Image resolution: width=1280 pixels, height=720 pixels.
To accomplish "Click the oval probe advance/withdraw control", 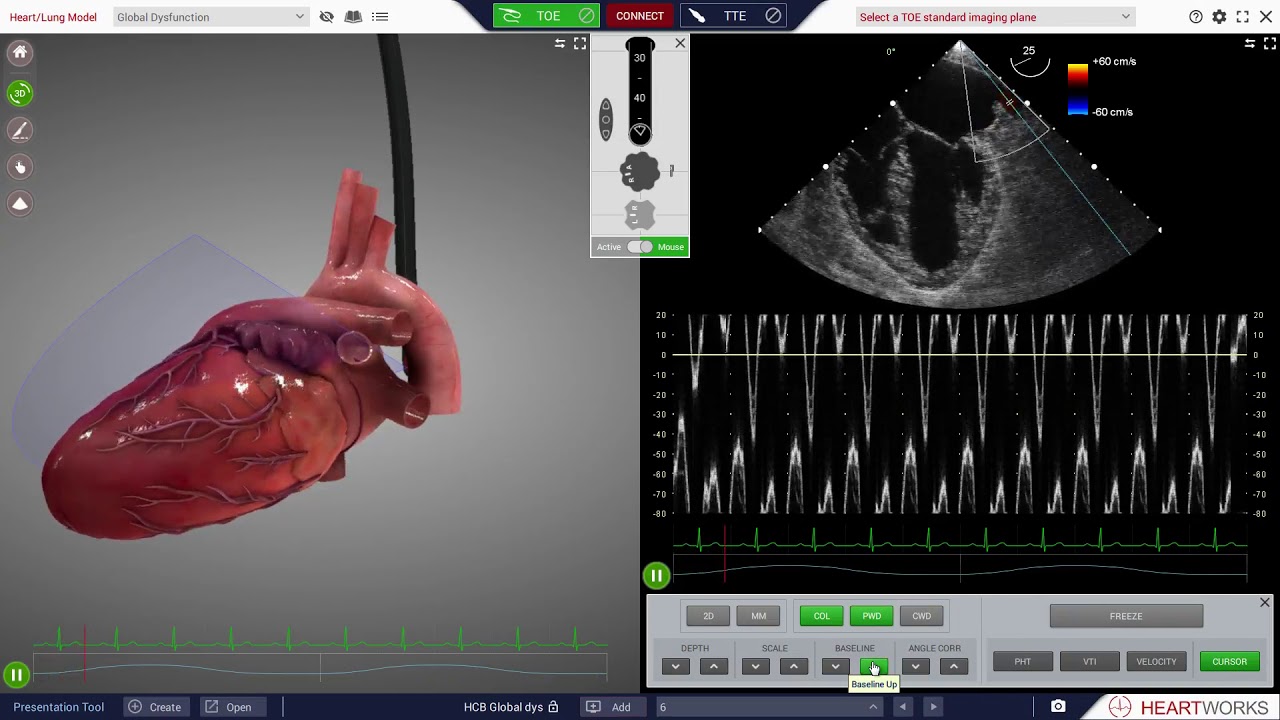I will click(x=606, y=120).
